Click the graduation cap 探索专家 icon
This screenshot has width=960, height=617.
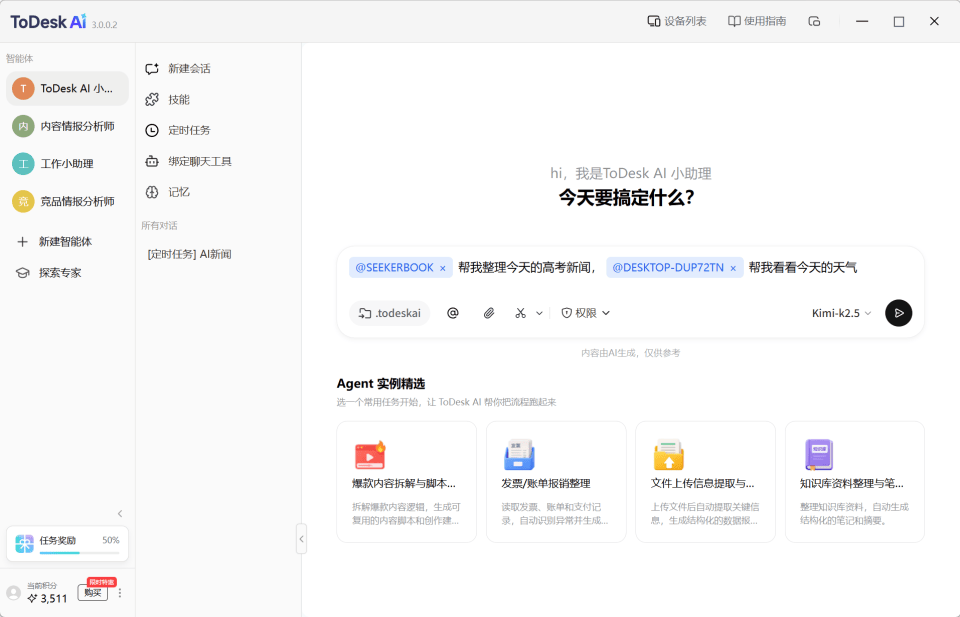click(x=23, y=273)
